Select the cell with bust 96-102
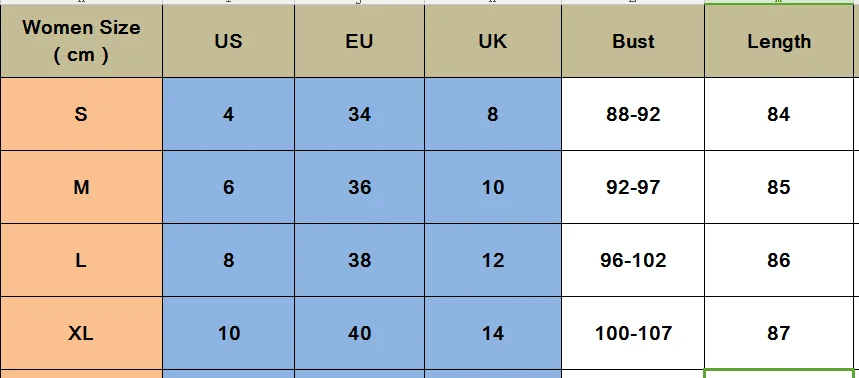 click(633, 260)
